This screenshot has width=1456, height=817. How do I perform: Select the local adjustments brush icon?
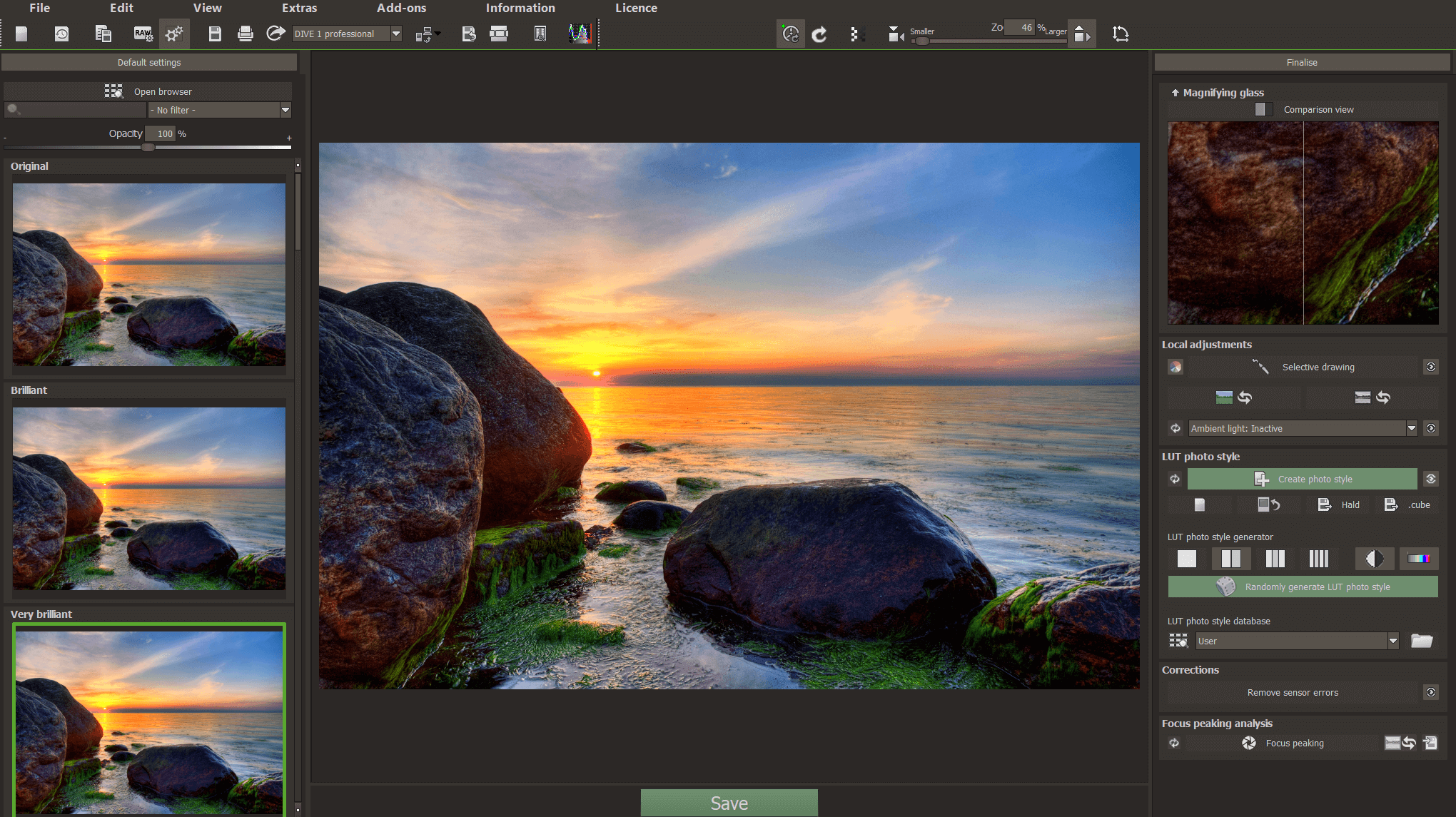(1262, 365)
